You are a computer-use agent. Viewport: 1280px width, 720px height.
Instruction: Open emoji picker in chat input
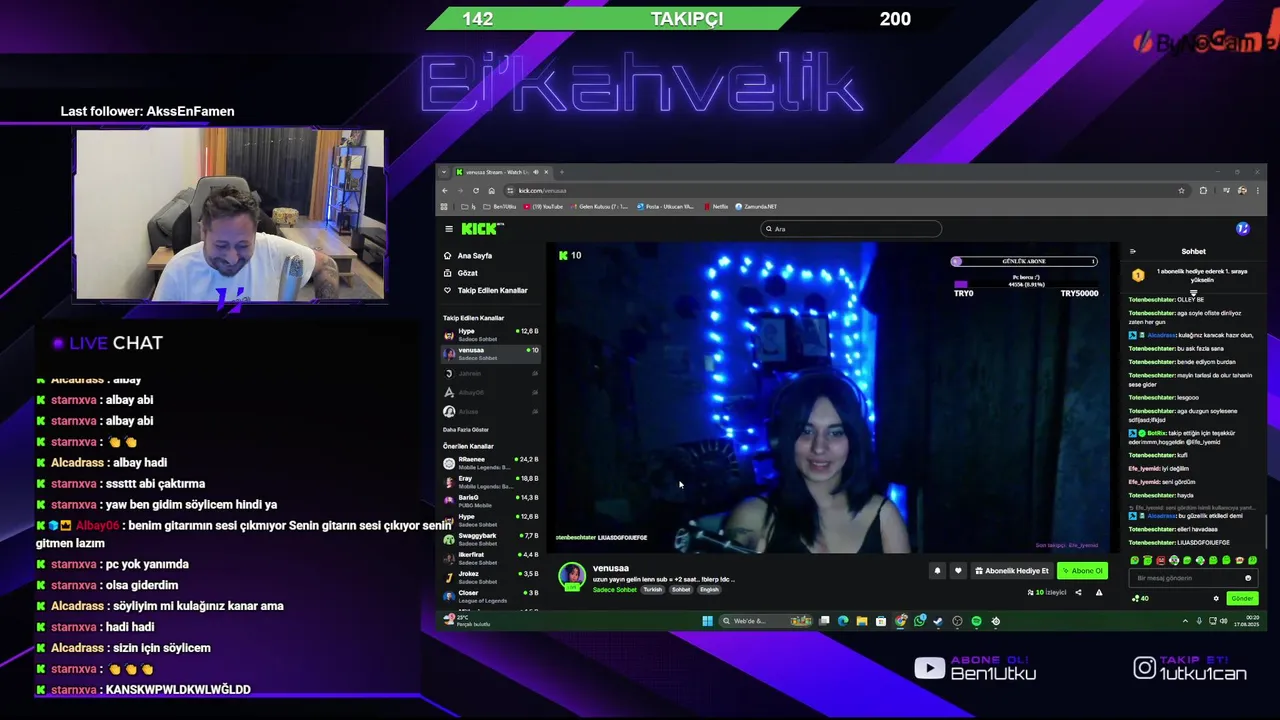(x=1248, y=578)
